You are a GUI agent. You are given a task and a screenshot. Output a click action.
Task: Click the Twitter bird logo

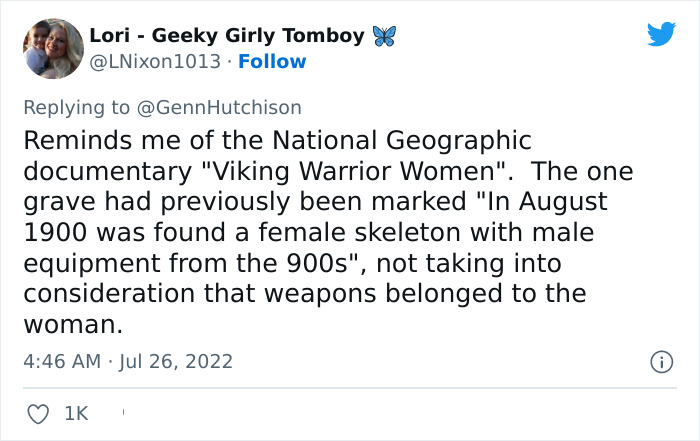pyautogui.click(x=661, y=34)
